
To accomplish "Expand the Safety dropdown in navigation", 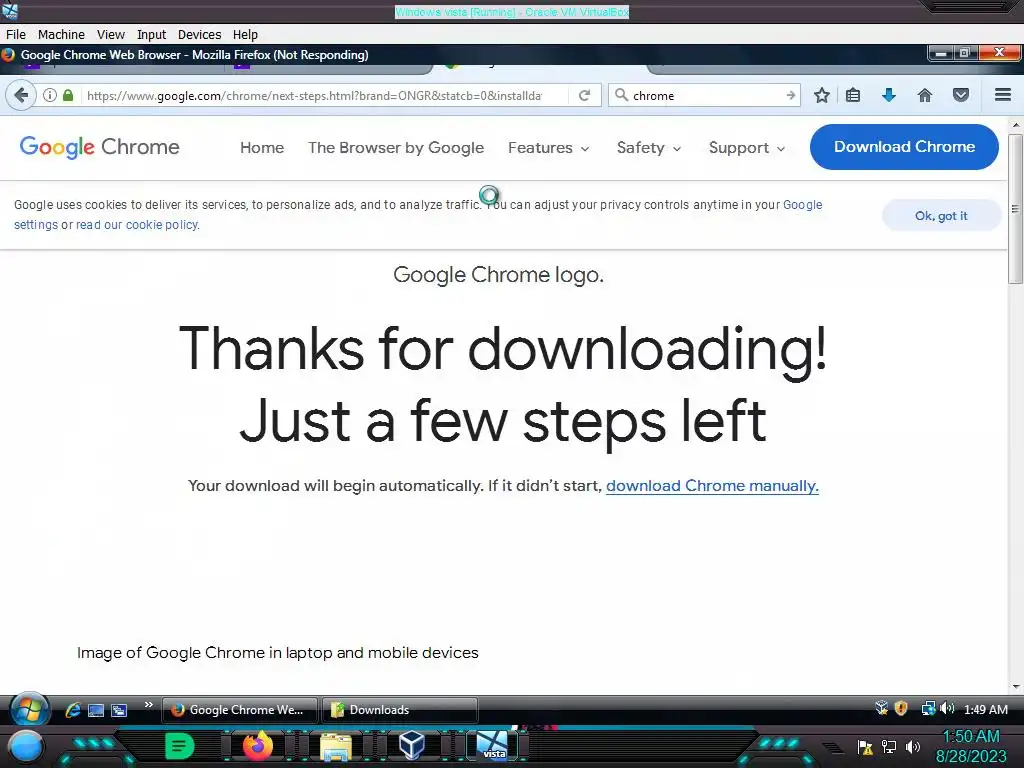I will (x=648, y=148).
